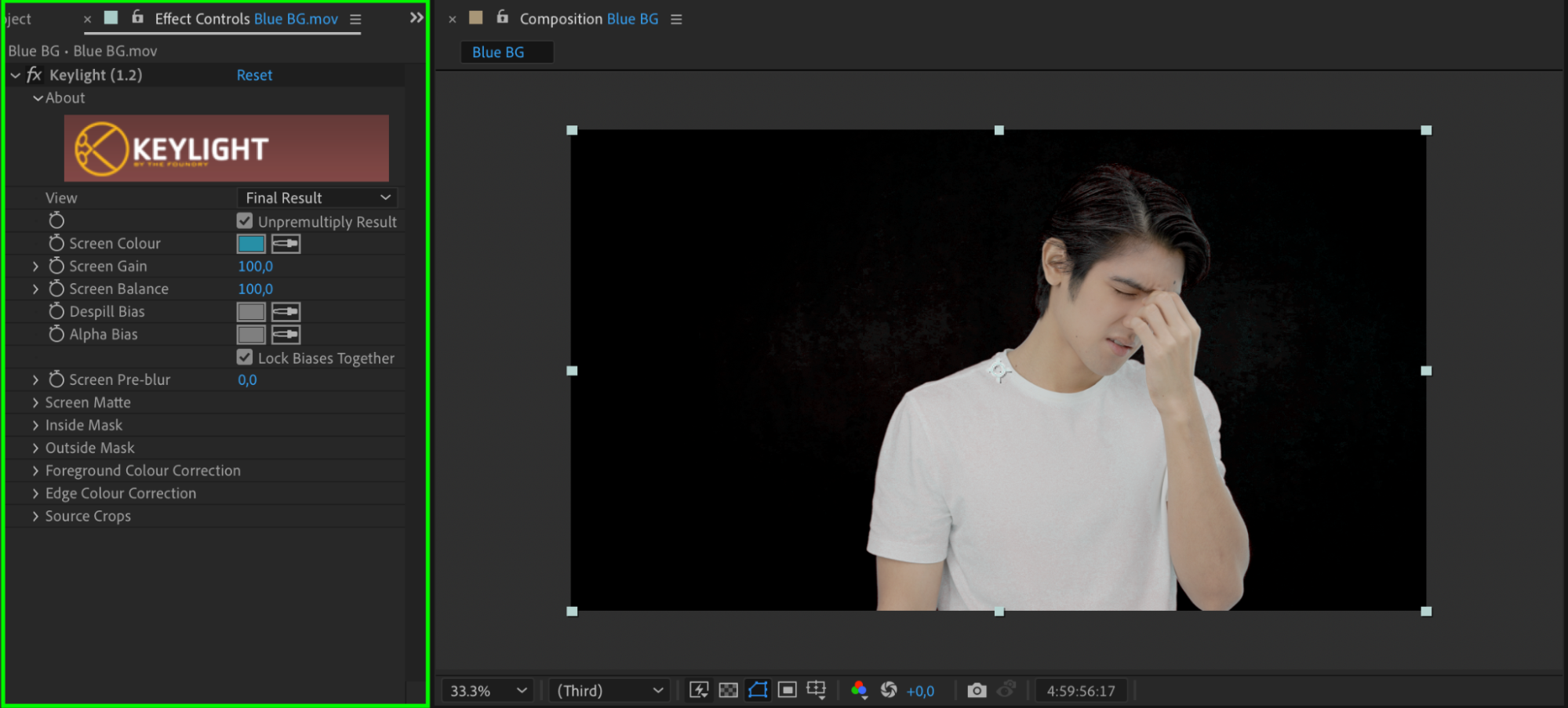Select the Blue BG composition tab
1568x708 pixels.
tap(499, 53)
